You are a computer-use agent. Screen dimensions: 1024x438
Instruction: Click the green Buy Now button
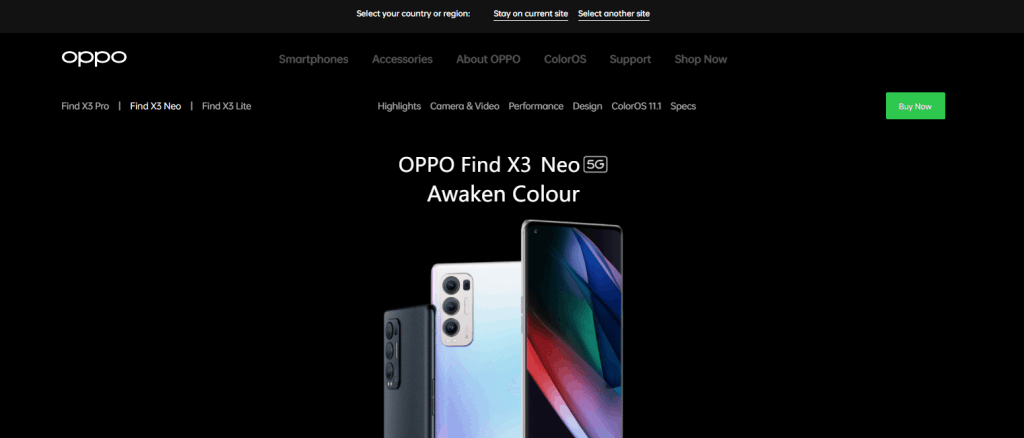pyautogui.click(x=915, y=106)
